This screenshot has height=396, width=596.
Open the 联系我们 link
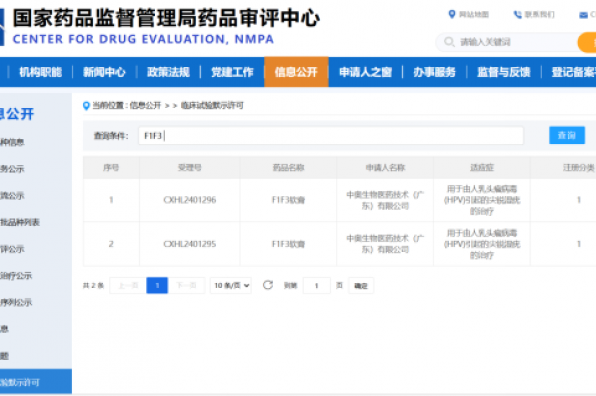[539, 14]
